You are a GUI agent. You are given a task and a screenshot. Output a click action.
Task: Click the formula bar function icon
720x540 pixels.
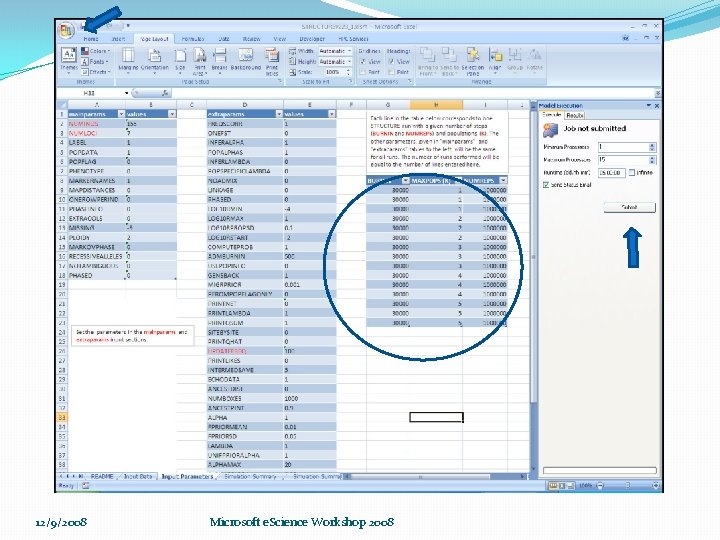(165, 93)
